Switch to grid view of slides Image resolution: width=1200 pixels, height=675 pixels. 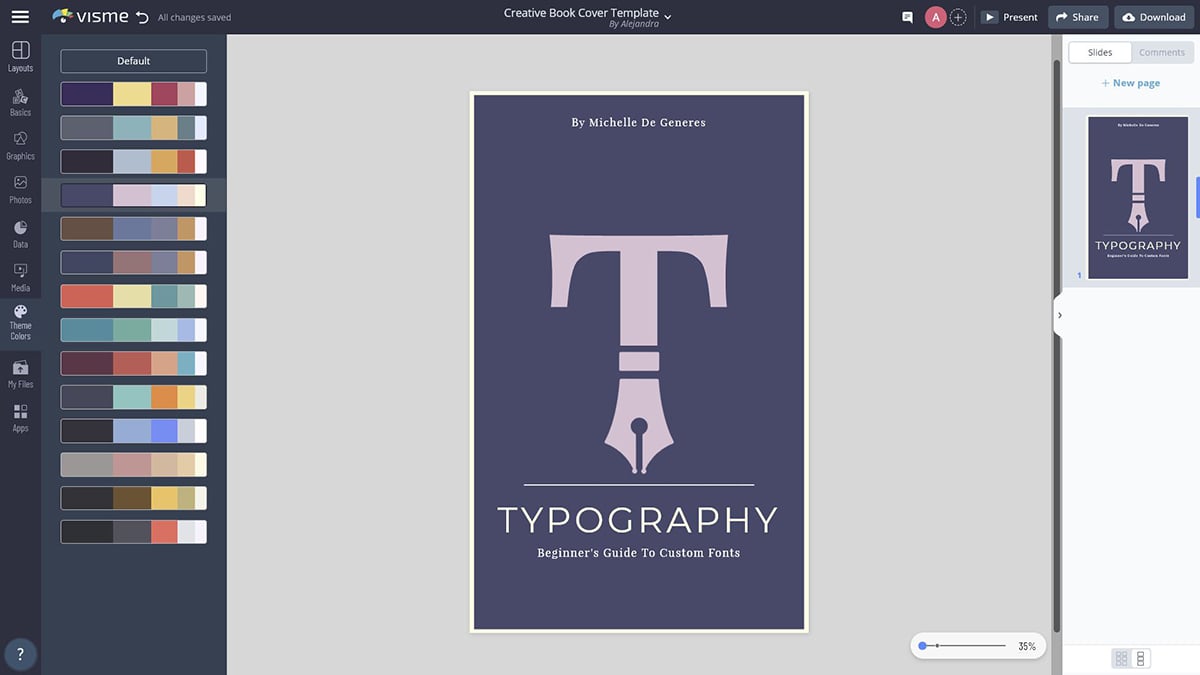[1121, 659]
